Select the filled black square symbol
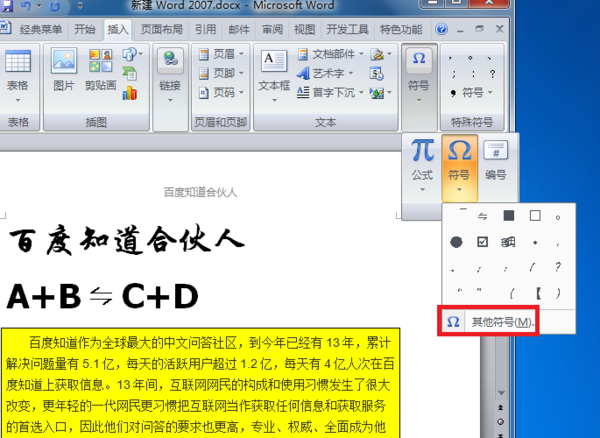The image size is (600, 438). (x=509, y=216)
